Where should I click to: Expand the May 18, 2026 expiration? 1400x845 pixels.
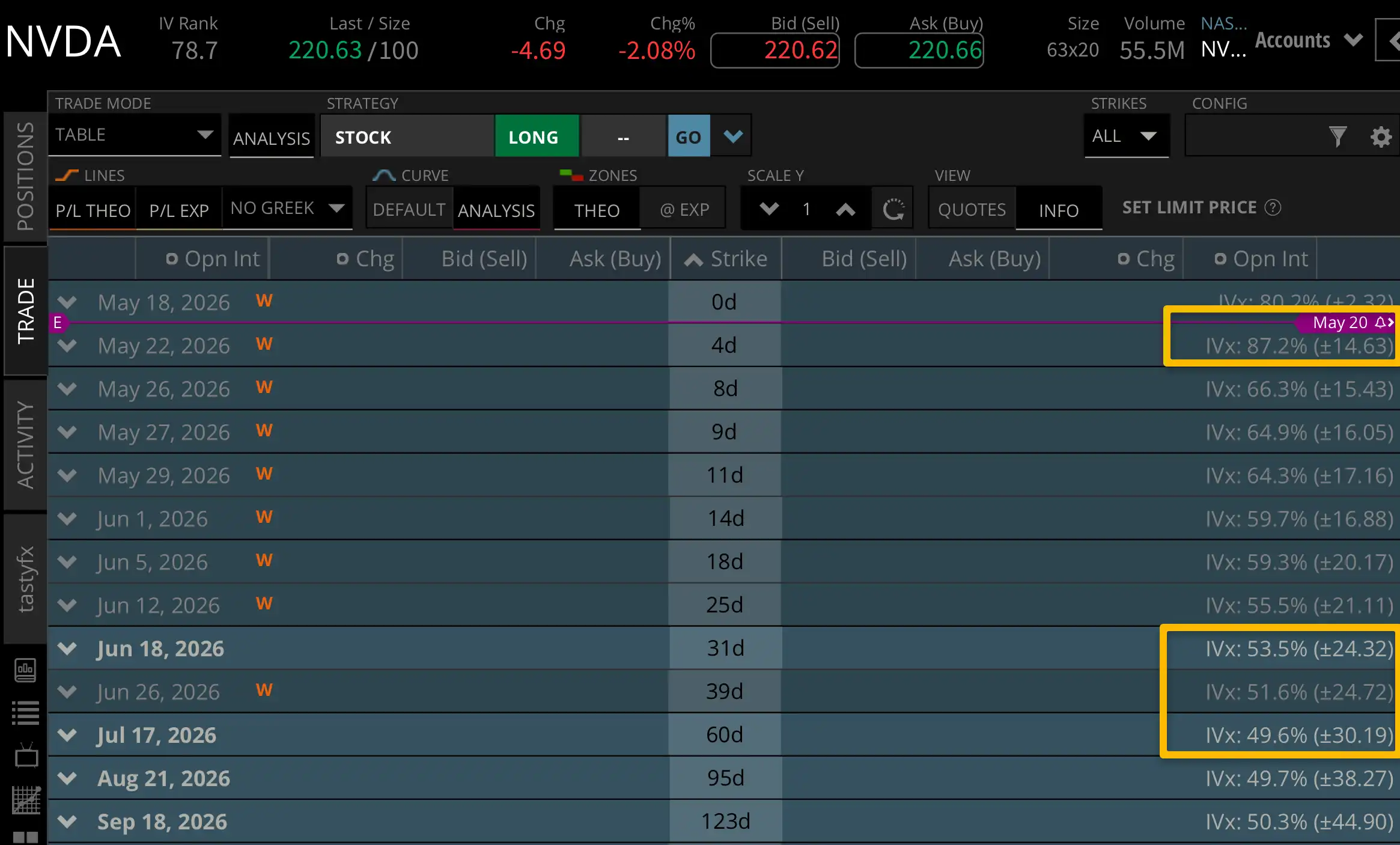67,302
